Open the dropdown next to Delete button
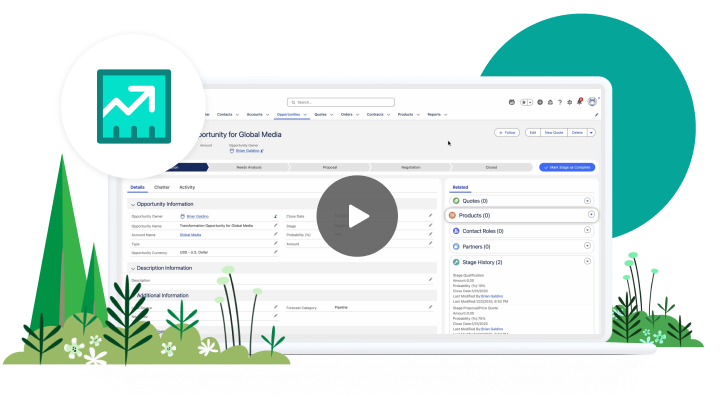The image size is (720, 405). point(591,132)
